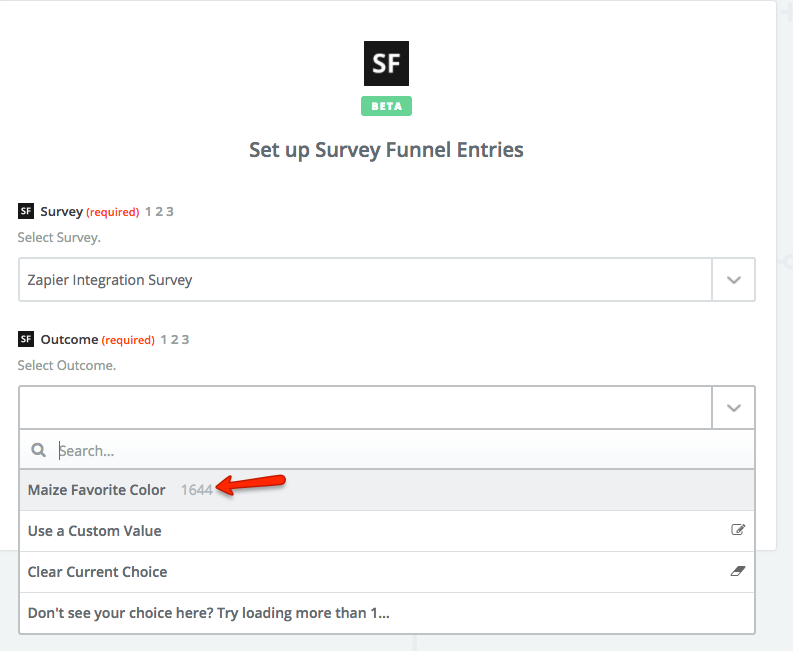Click the pencil icon for custom value
Screen dimensions: 793x651
pos(738,530)
